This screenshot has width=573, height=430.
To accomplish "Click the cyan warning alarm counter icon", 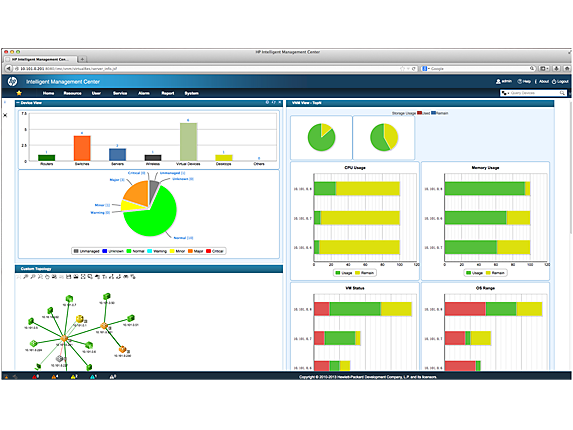I will (92, 376).
